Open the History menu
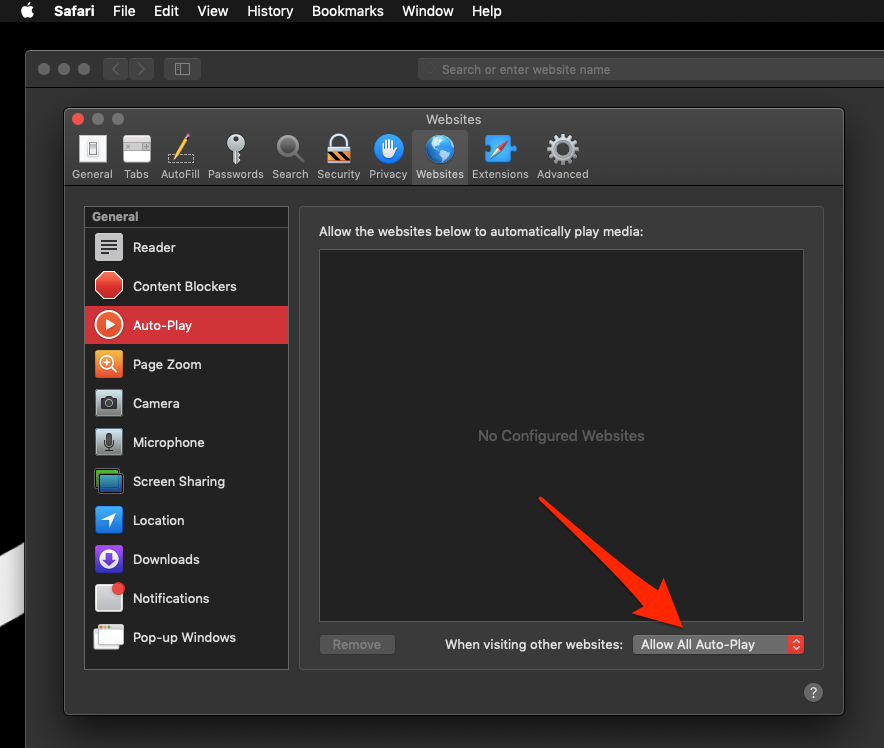884x748 pixels. click(x=270, y=11)
